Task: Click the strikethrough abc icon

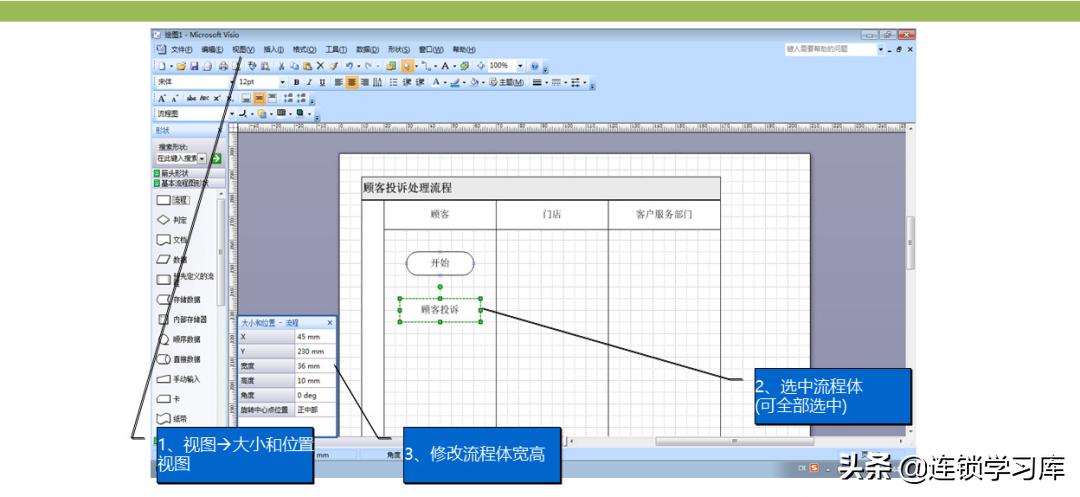Action: (x=191, y=98)
